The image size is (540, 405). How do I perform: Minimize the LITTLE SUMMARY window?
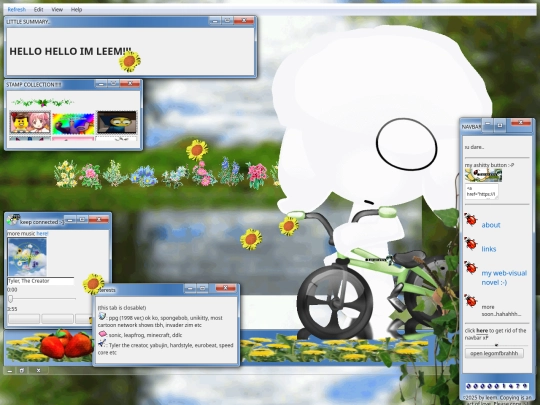215,21
